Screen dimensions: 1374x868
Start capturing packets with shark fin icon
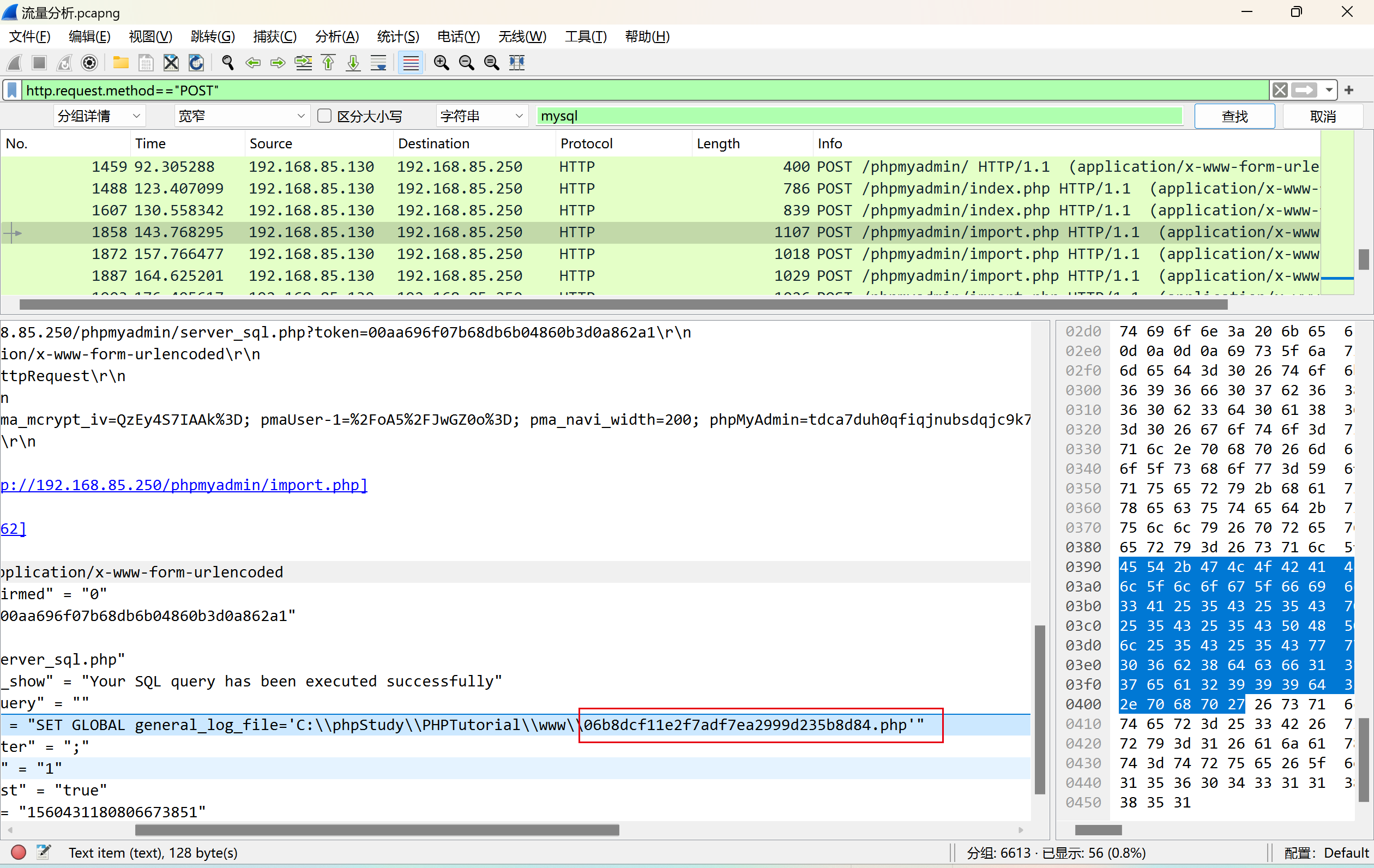pos(14,62)
